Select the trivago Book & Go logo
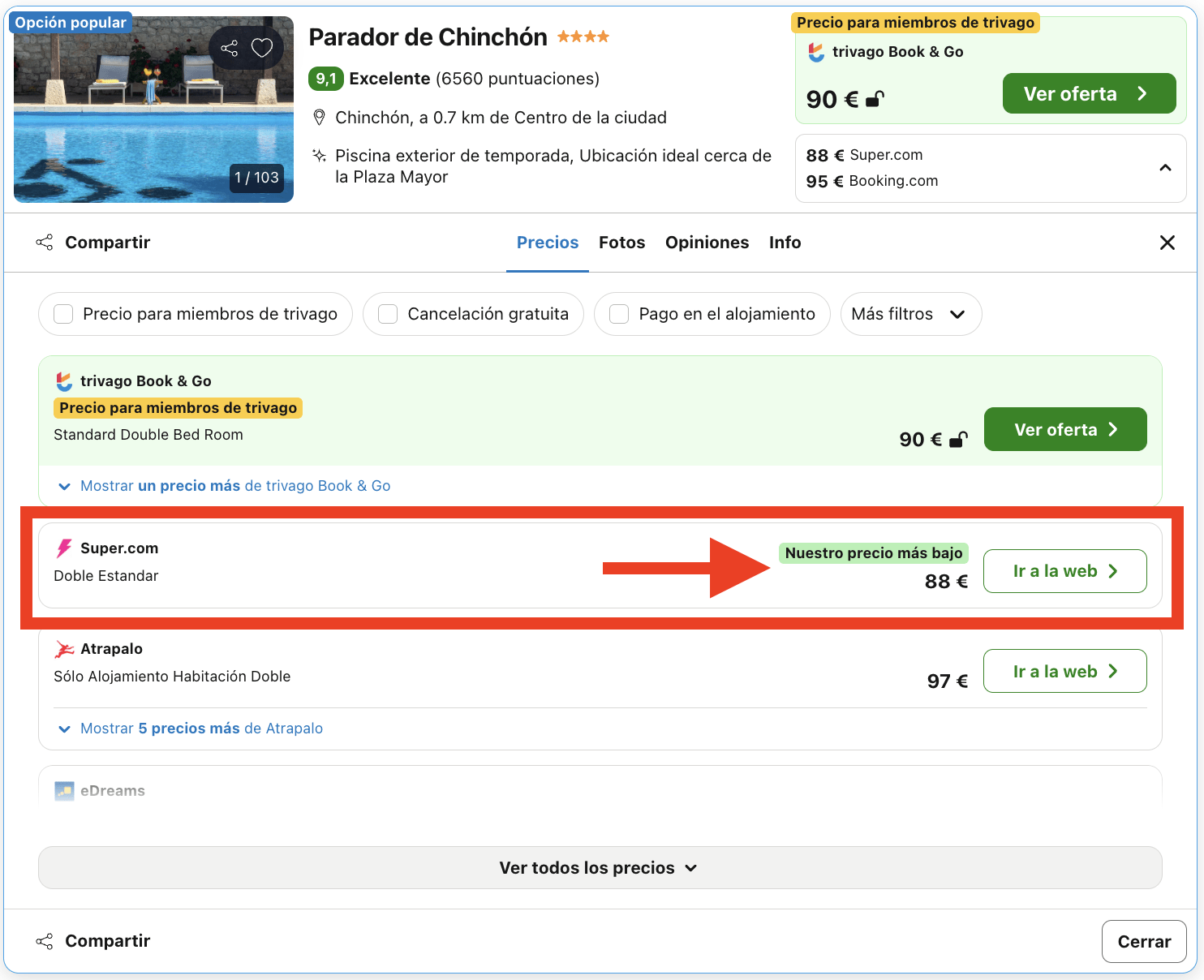This screenshot has width=1204, height=980. 63,380
